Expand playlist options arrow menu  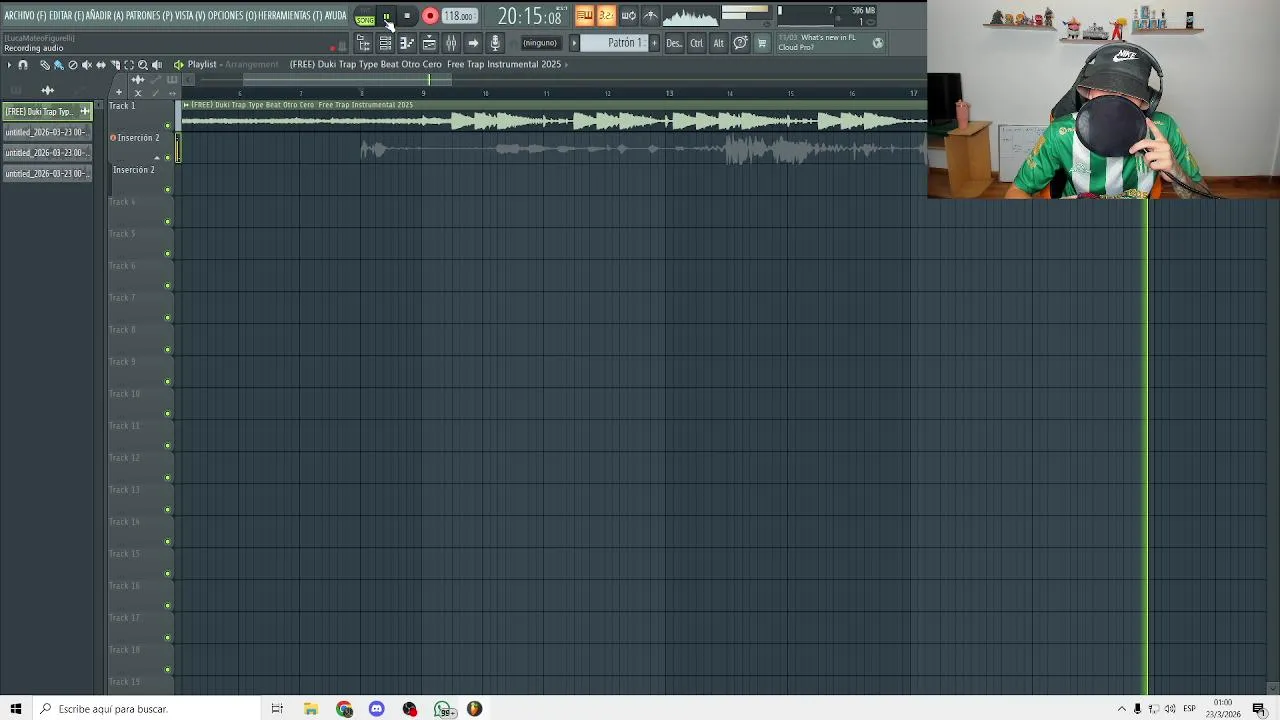point(9,65)
